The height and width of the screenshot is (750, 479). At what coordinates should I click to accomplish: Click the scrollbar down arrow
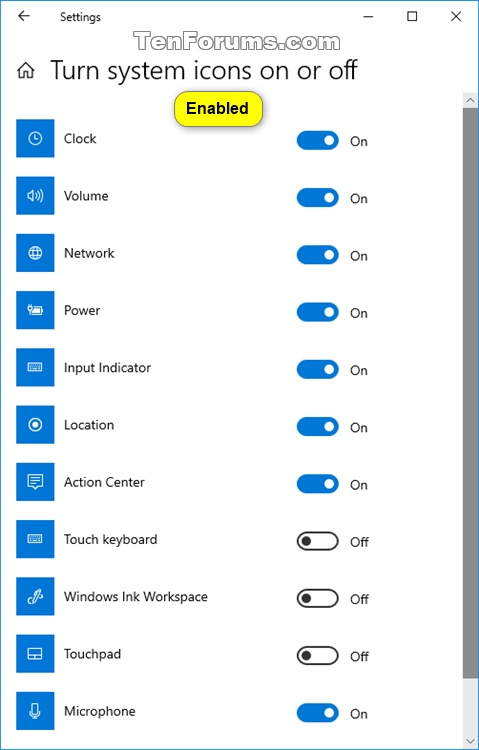[x=470, y=740]
